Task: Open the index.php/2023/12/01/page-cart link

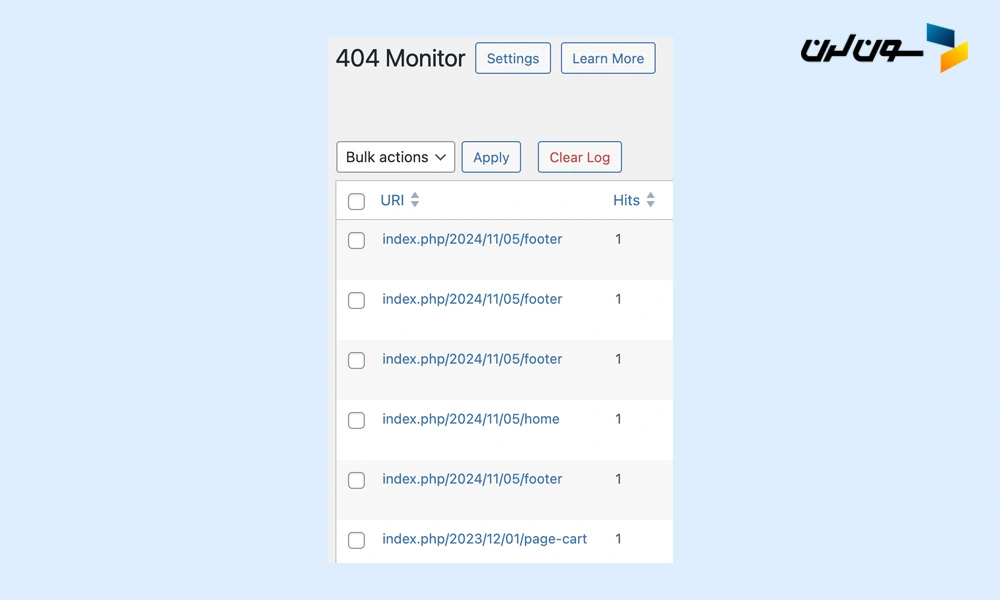Action: click(x=485, y=539)
